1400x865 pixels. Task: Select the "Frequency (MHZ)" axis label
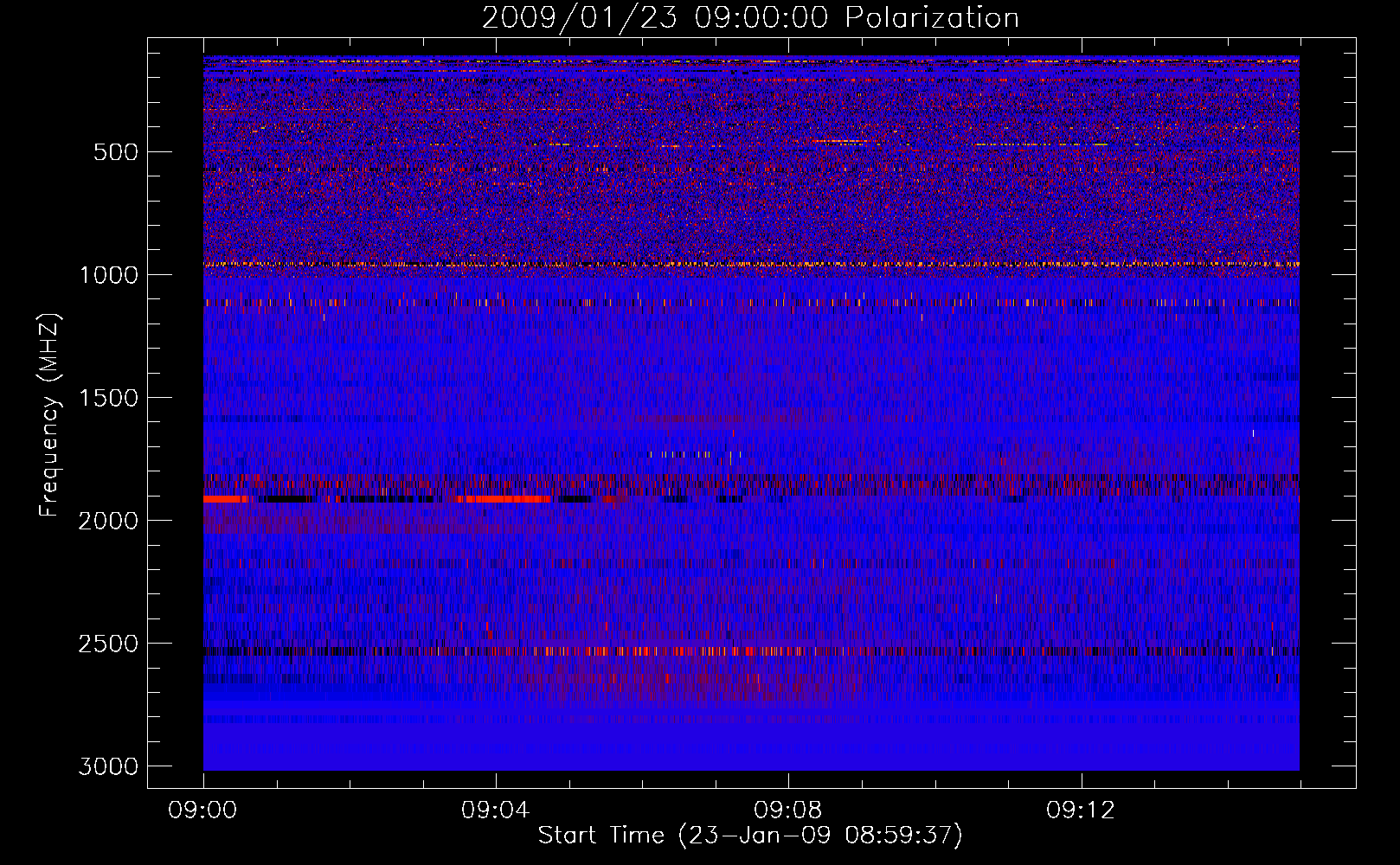click(x=49, y=415)
